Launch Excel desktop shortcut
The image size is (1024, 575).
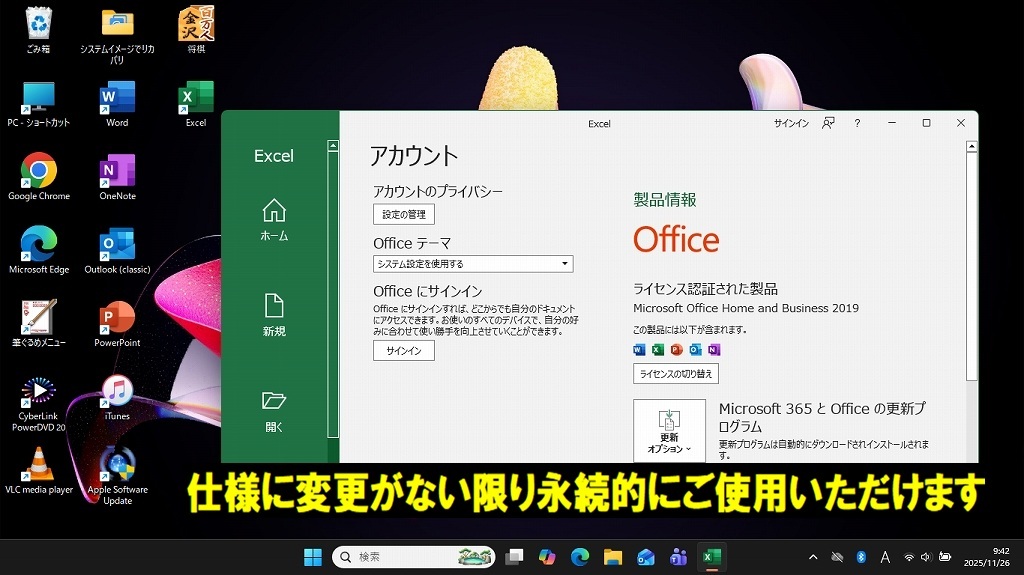pyautogui.click(x=196, y=103)
